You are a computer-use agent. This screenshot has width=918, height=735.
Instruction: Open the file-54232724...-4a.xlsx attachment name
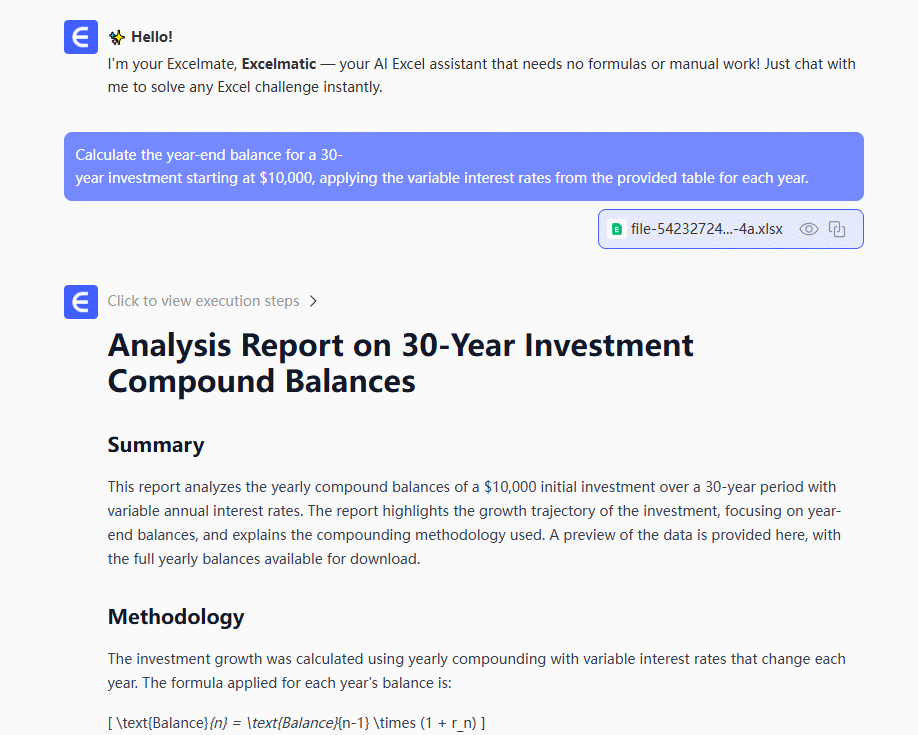[706, 229]
